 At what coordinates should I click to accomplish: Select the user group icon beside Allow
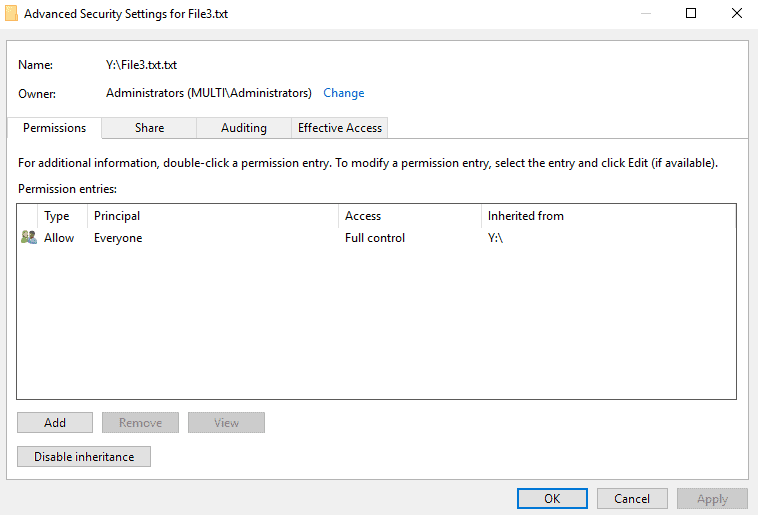[29, 238]
